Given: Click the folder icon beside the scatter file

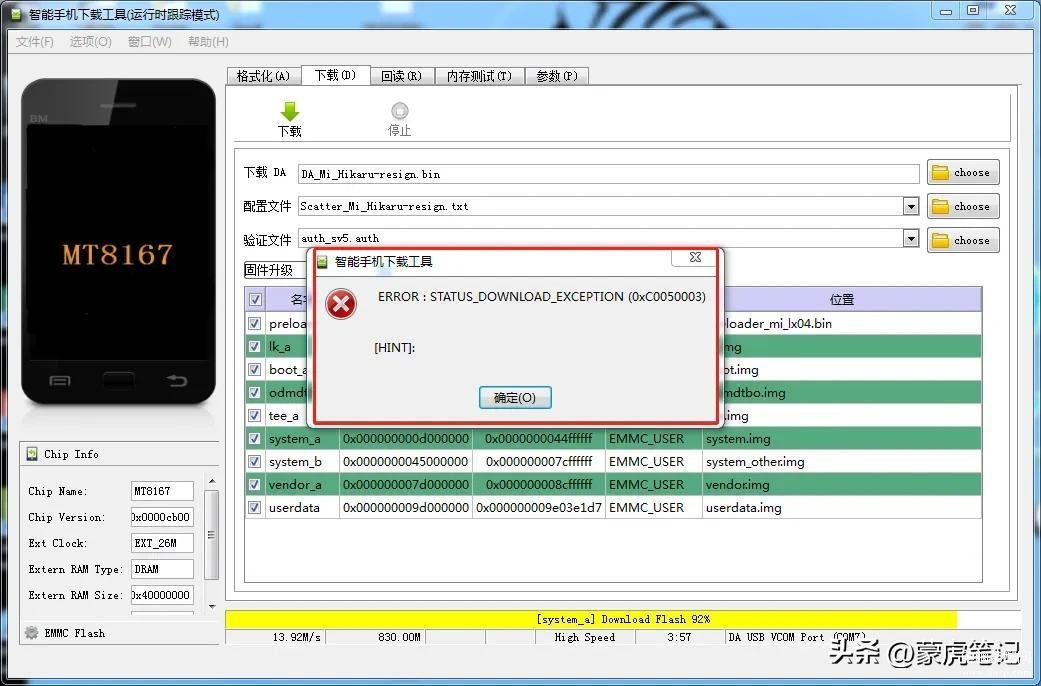Looking at the screenshot, I should click(x=940, y=207).
